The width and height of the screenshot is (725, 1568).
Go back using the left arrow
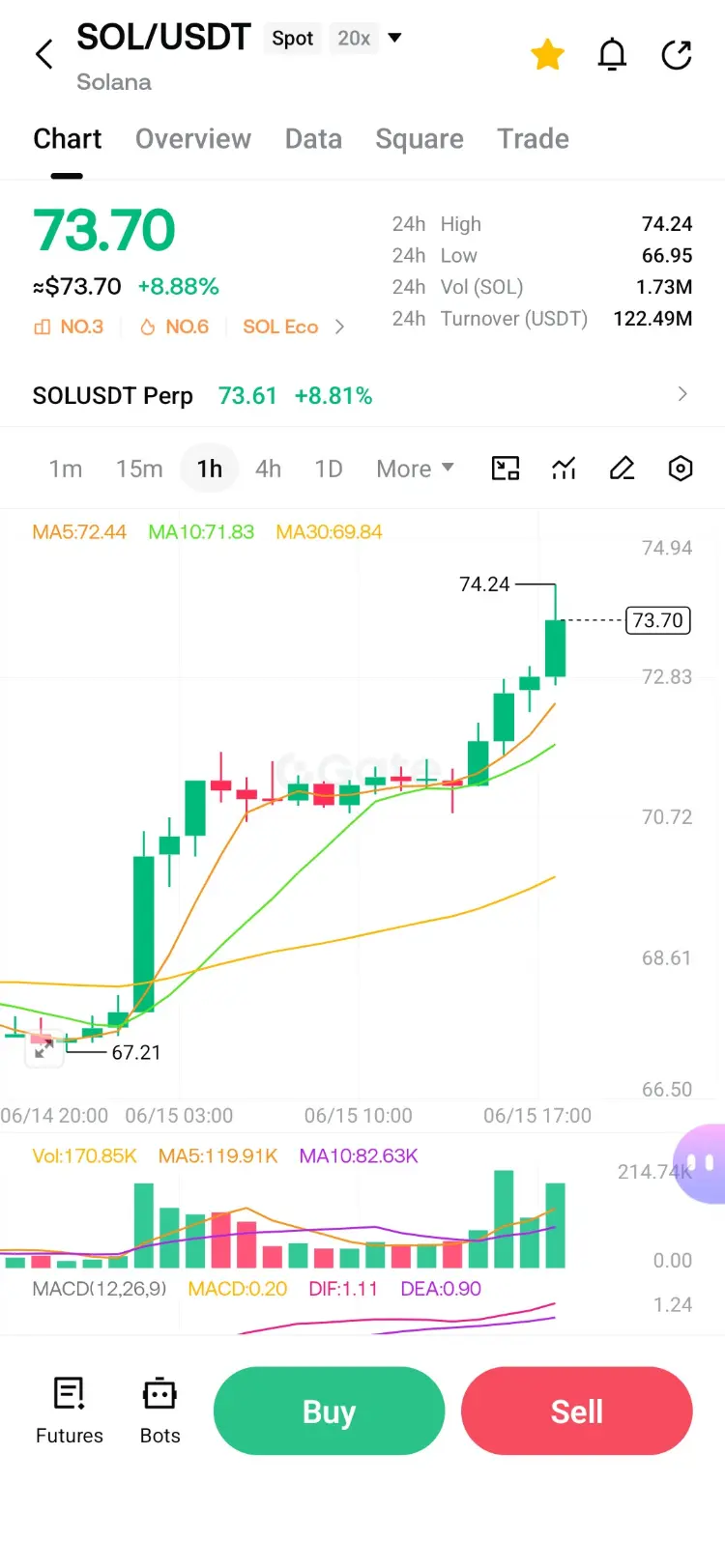pos(44,54)
